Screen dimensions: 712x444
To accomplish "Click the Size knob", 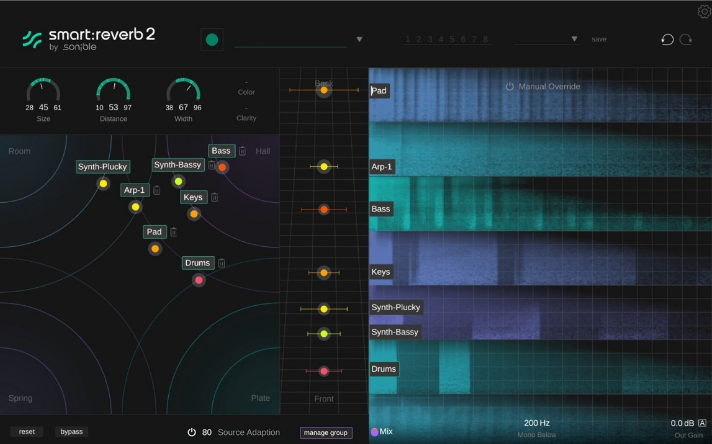I will click(x=43, y=90).
